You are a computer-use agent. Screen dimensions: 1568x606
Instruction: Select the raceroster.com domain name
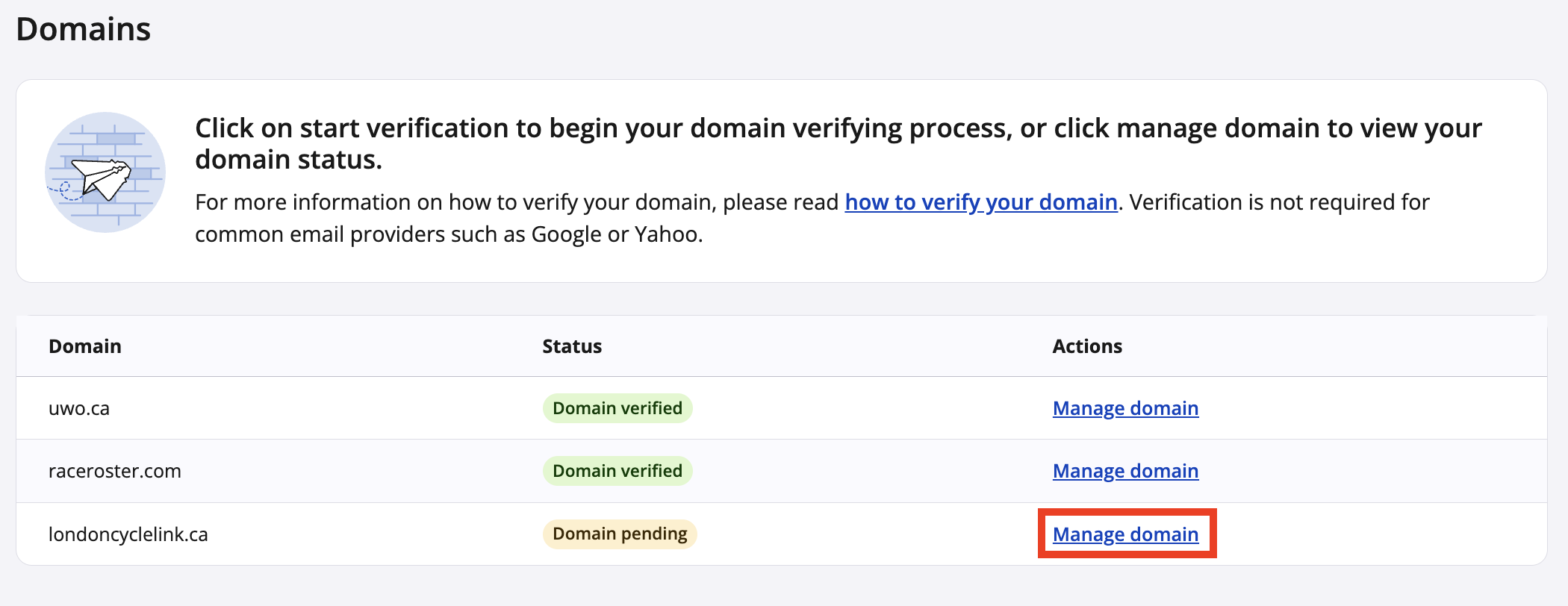click(x=115, y=471)
